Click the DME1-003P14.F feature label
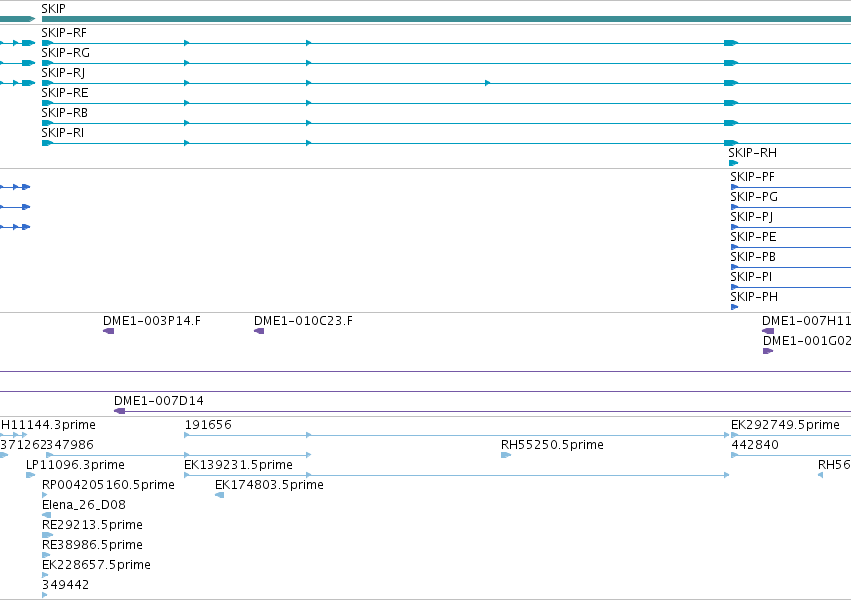The image size is (851, 600). (152, 321)
